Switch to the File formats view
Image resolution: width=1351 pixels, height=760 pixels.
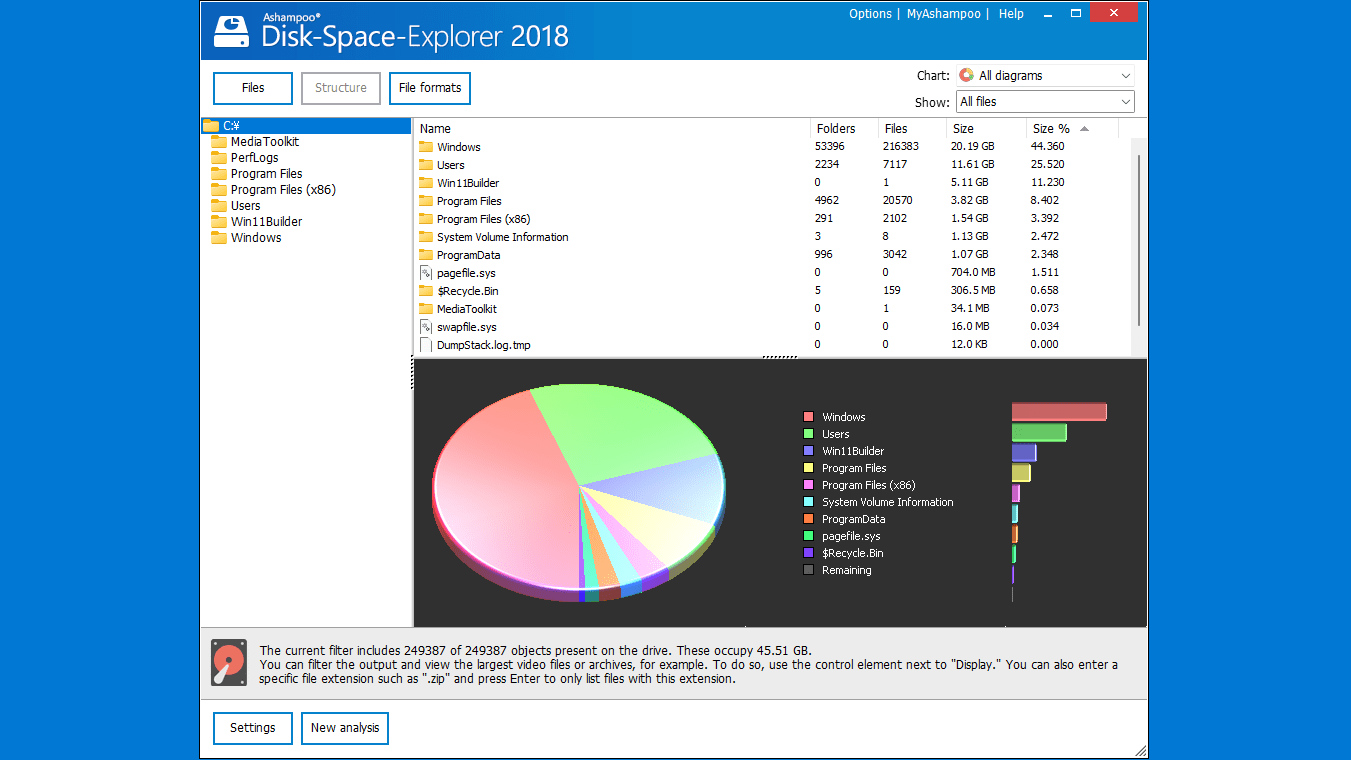(430, 88)
